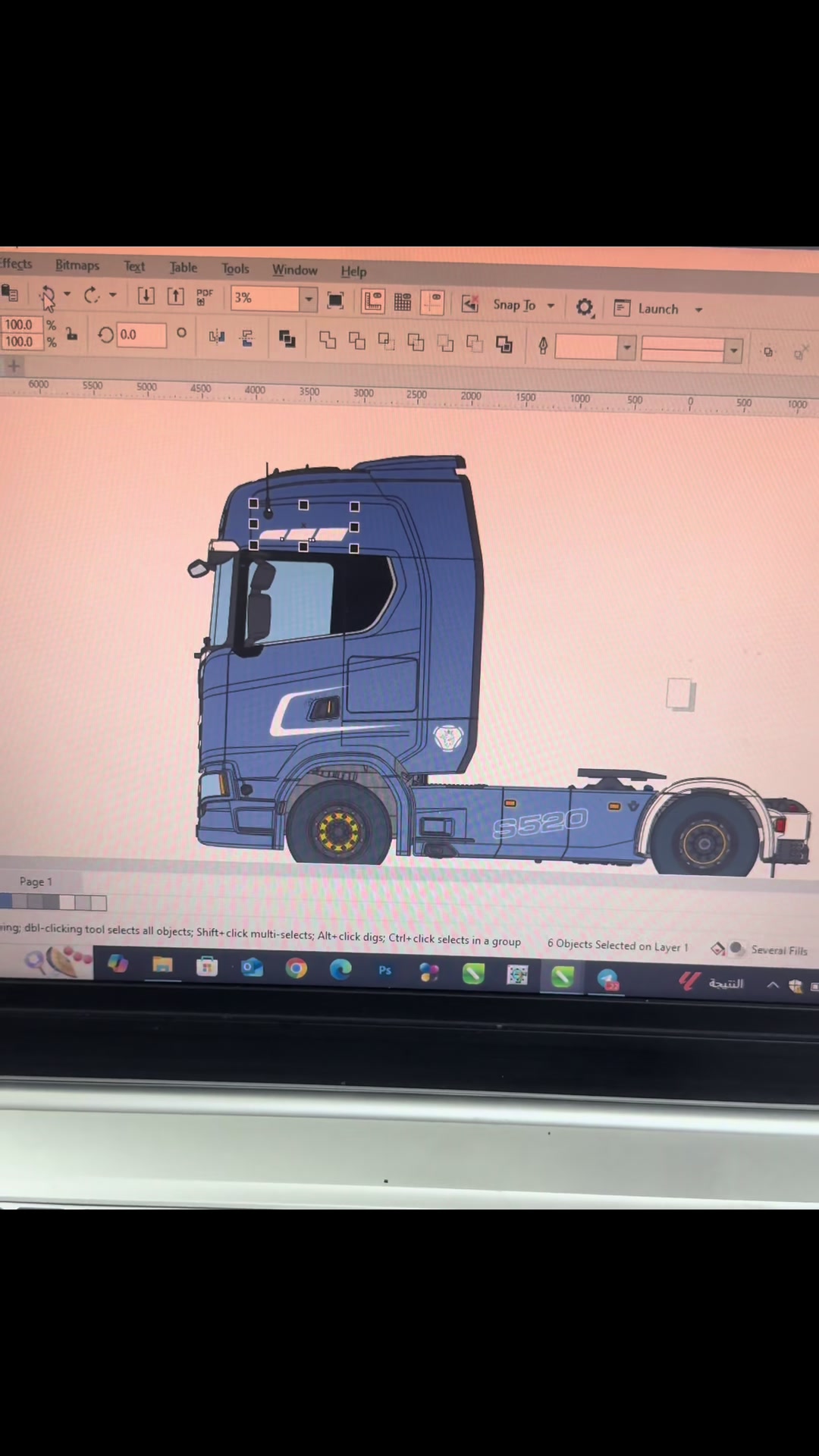The image size is (819, 1456).
Task: Open Google Chrome from the taskbar
Action: click(x=297, y=968)
